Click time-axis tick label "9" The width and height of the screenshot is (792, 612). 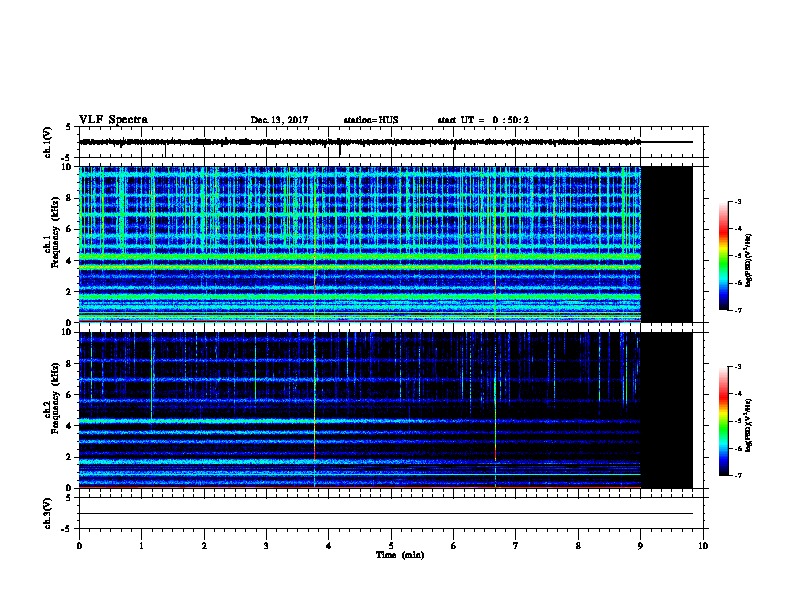pyautogui.click(x=640, y=546)
